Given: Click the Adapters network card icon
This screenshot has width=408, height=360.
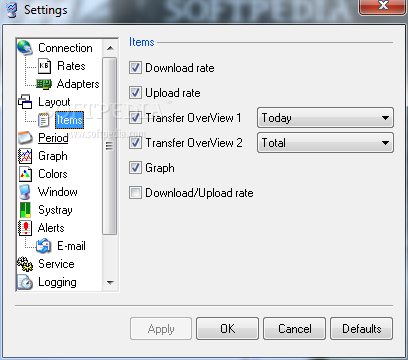Looking at the screenshot, I should (44, 84).
